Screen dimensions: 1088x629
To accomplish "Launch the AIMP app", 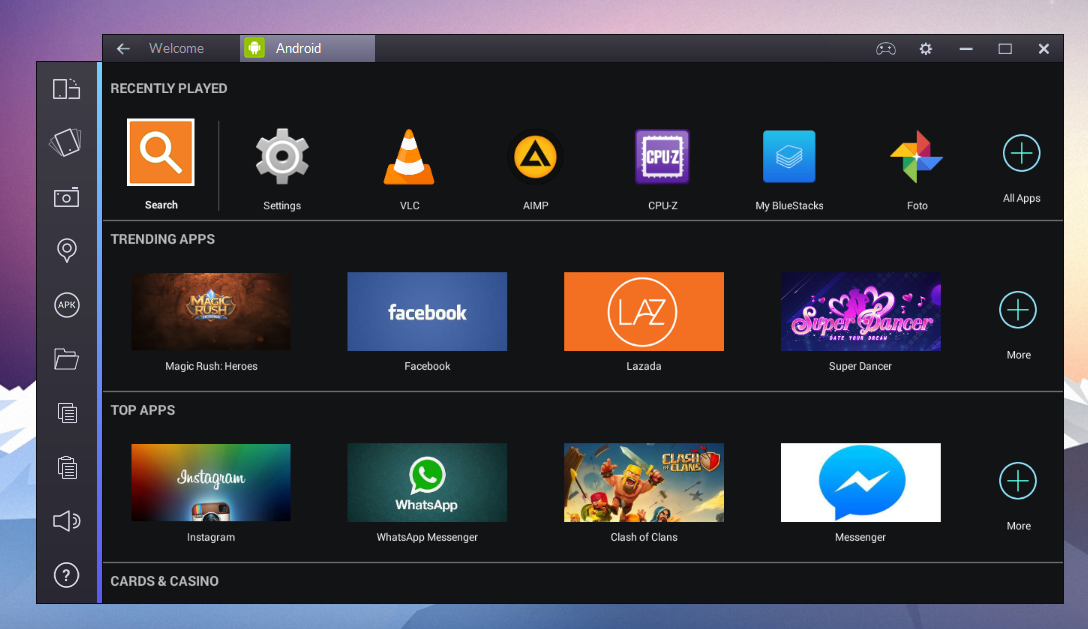I will 535,157.
